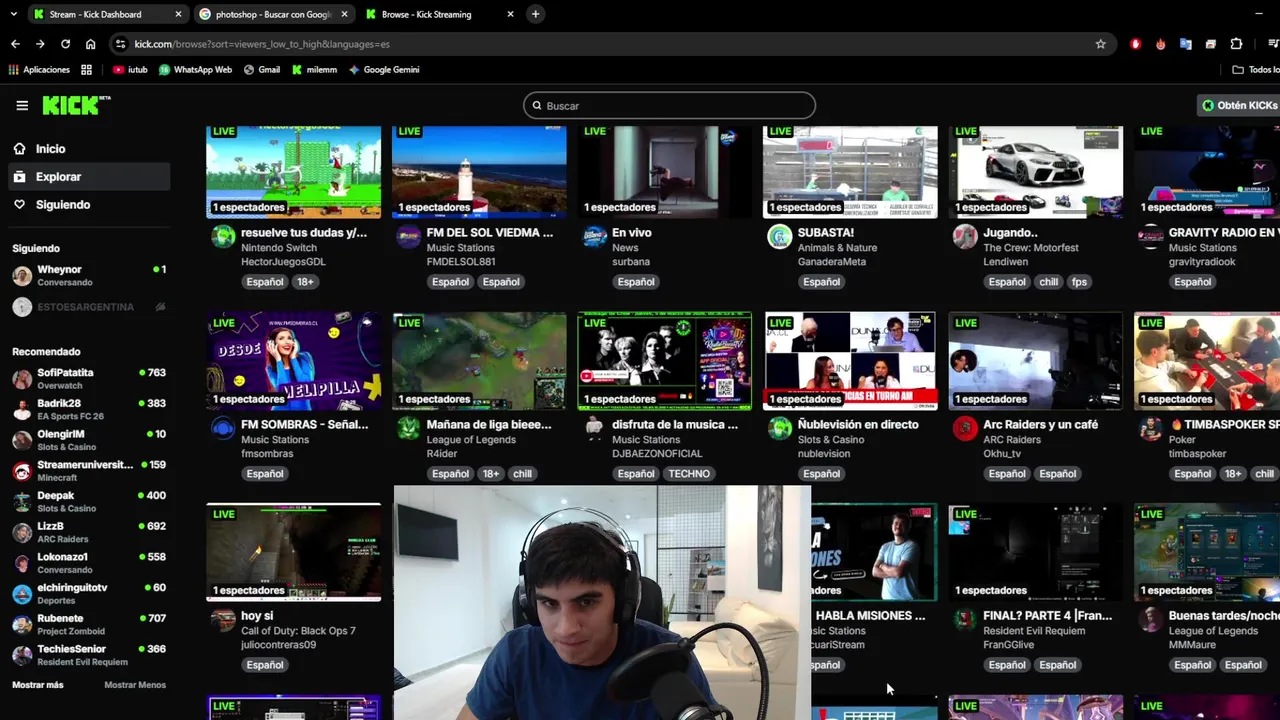Open the FM SOMBRAS stream thumbnail
This screenshot has height=720, width=1280.
click(293, 361)
